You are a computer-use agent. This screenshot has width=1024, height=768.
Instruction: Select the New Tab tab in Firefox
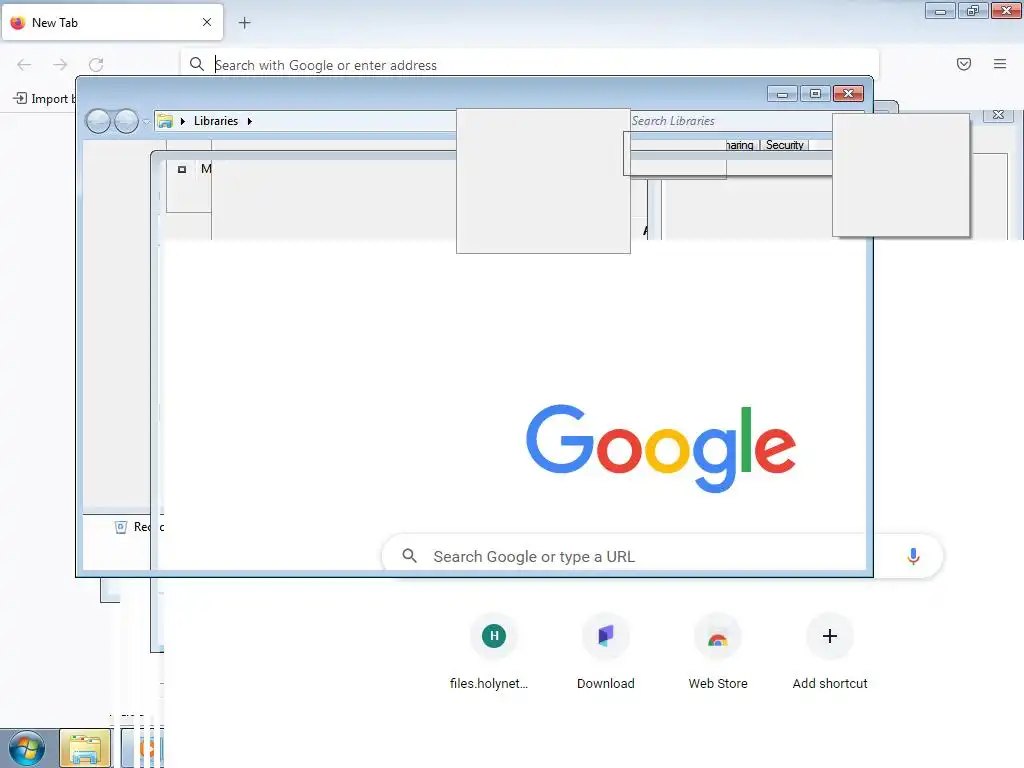(x=112, y=22)
